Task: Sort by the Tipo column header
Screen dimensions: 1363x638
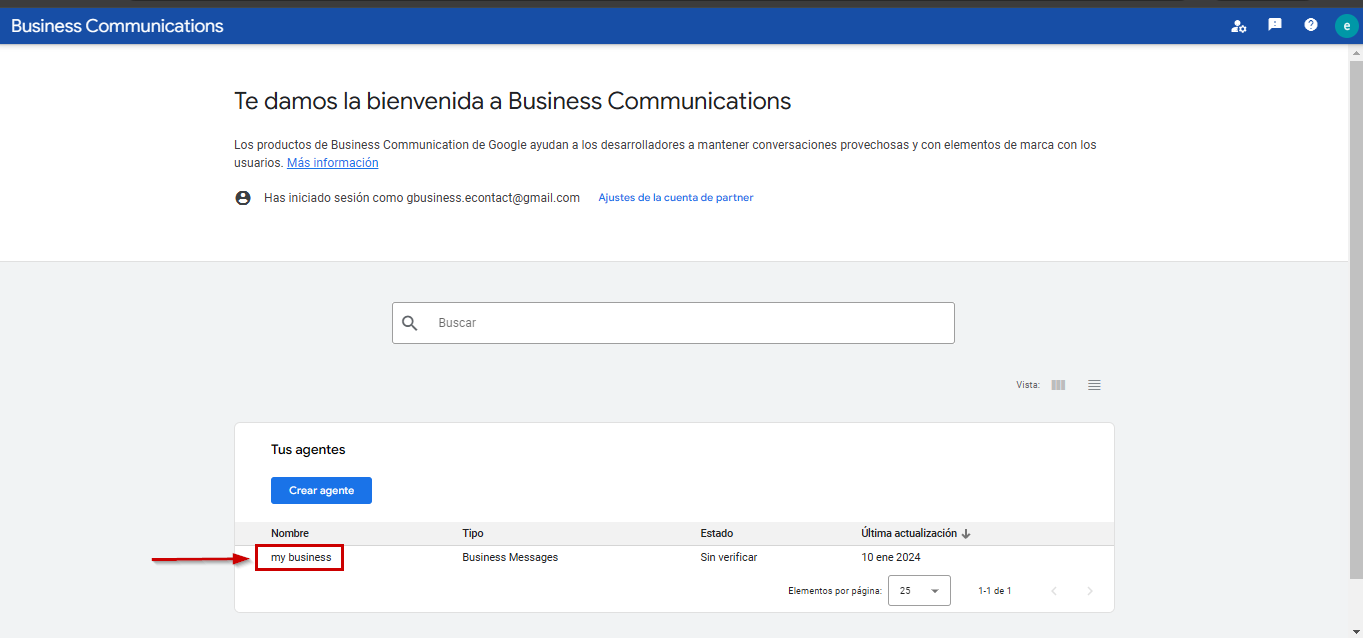Action: click(x=473, y=534)
